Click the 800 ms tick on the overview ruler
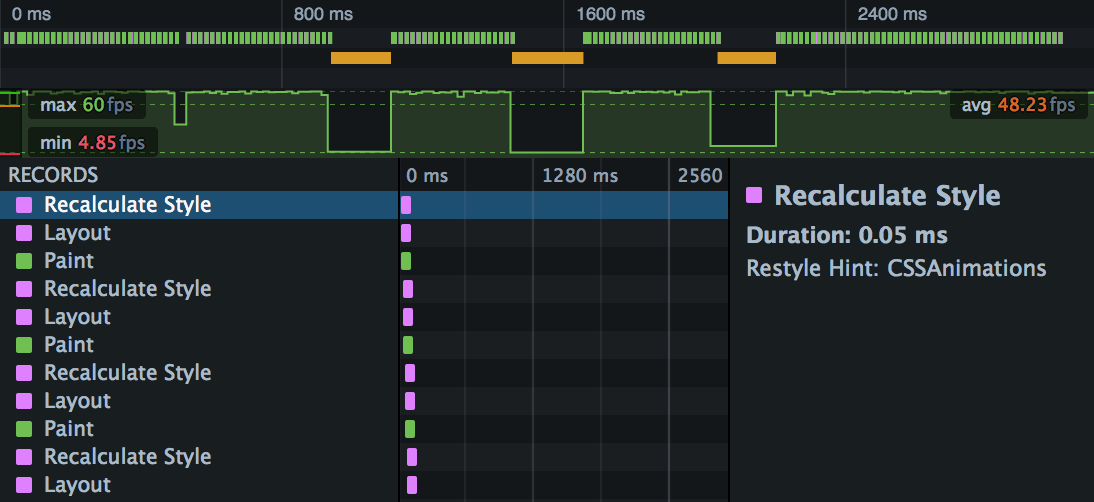 324,14
